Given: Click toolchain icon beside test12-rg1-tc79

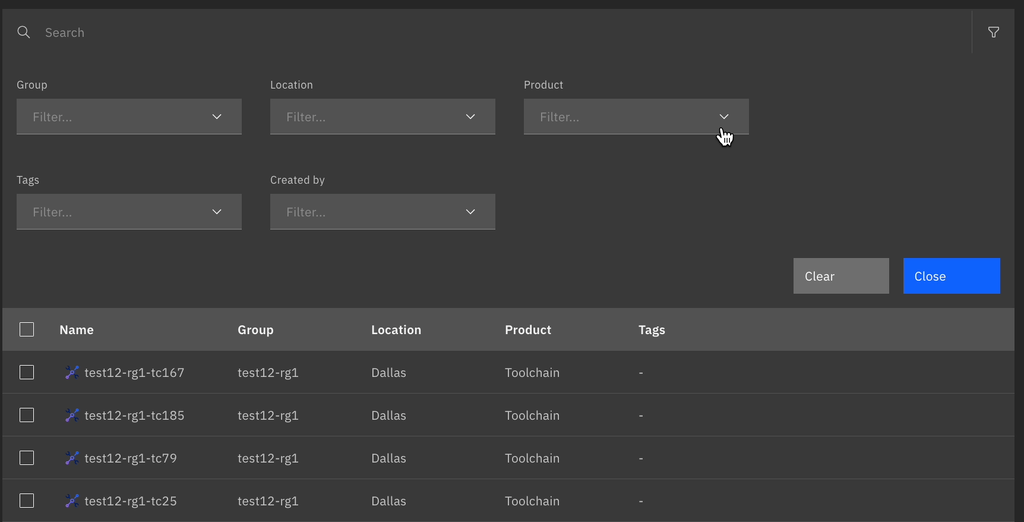Looking at the screenshot, I should coord(72,459).
